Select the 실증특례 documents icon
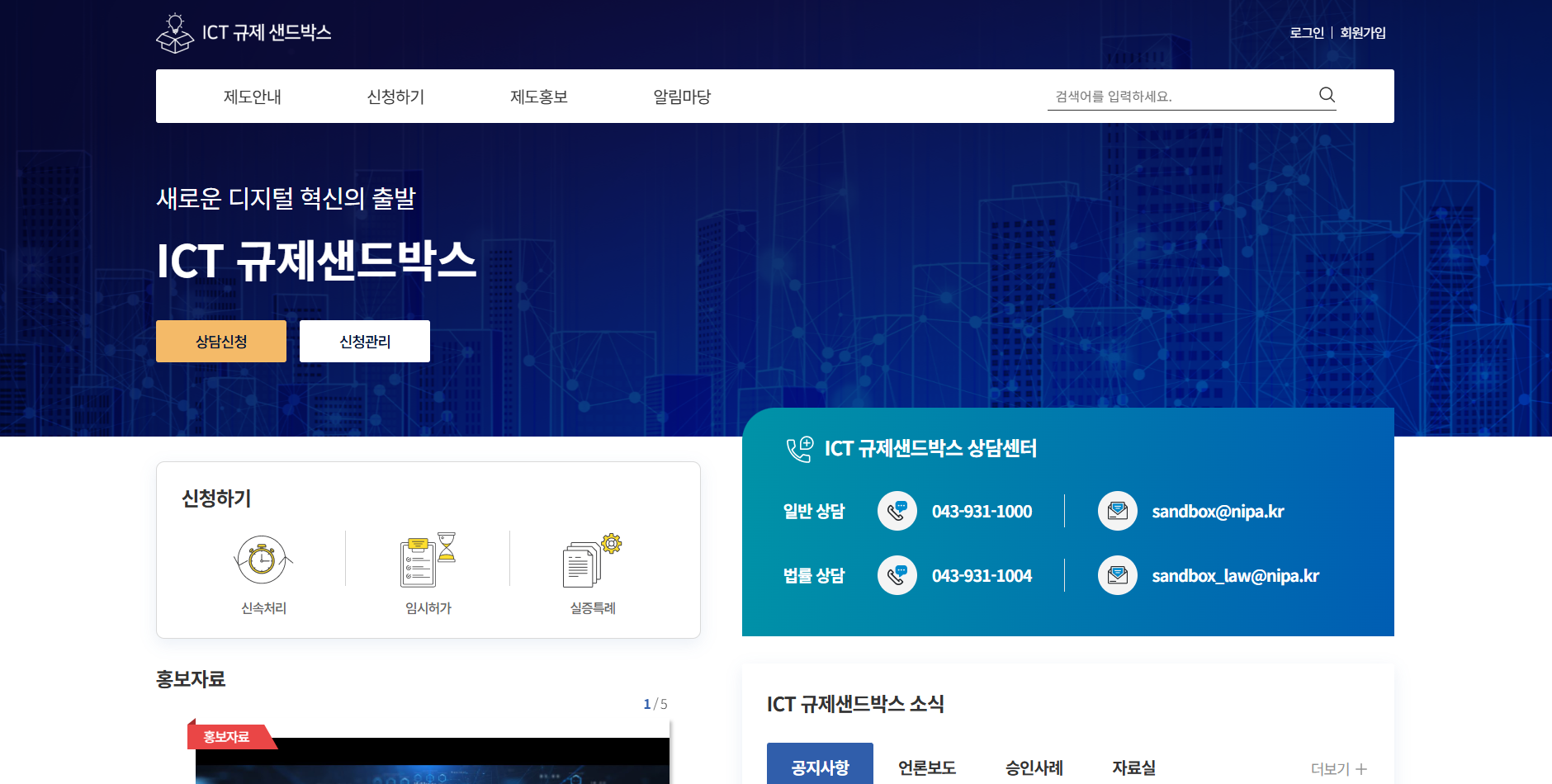 (590, 560)
